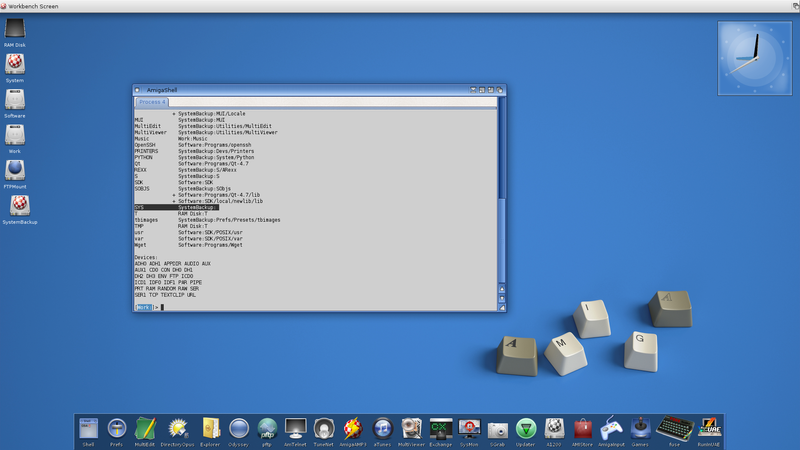The height and width of the screenshot is (450, 800).
Task: Launch RunInUAE from the dock
Action: (709, 428)
